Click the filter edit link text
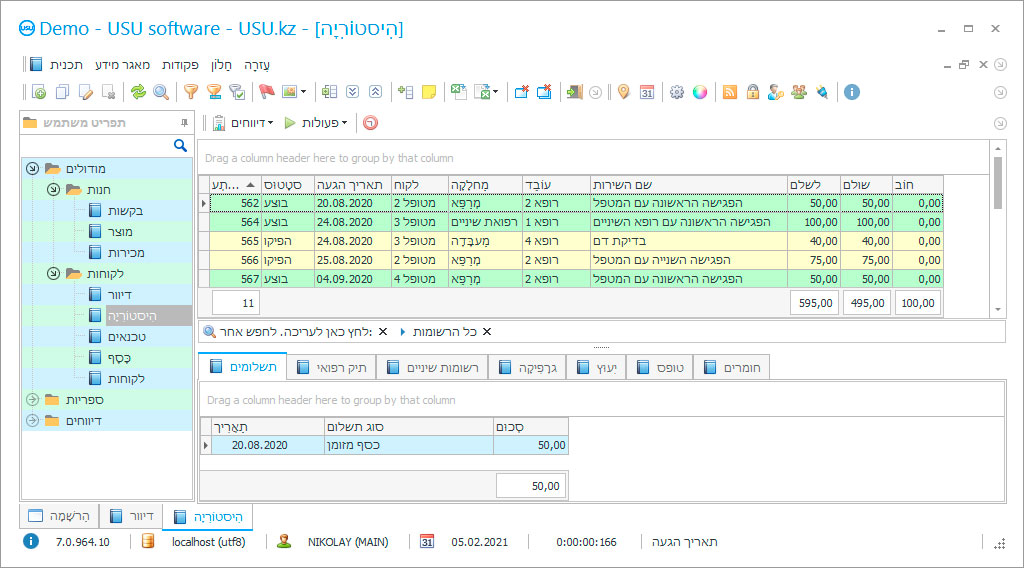The width and height of the screenshot is (1024, 568). click(x=294, y=332)
